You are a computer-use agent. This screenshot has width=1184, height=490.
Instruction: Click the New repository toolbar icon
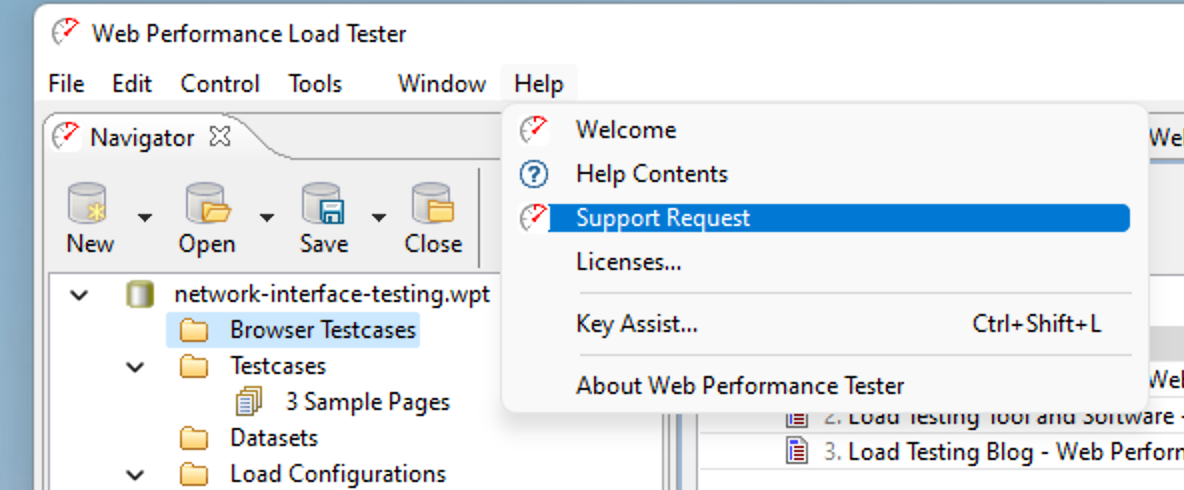click(88, 204)
